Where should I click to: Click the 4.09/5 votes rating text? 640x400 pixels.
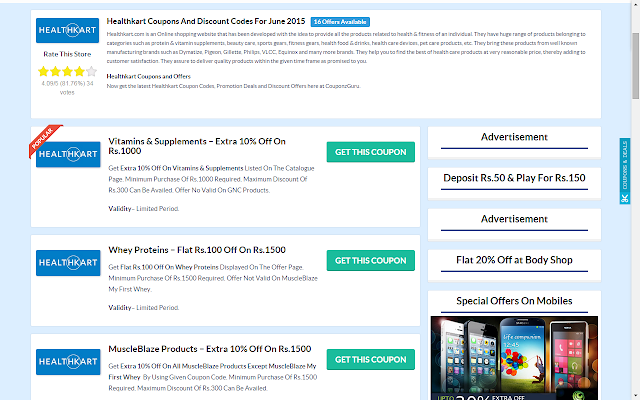67,88
